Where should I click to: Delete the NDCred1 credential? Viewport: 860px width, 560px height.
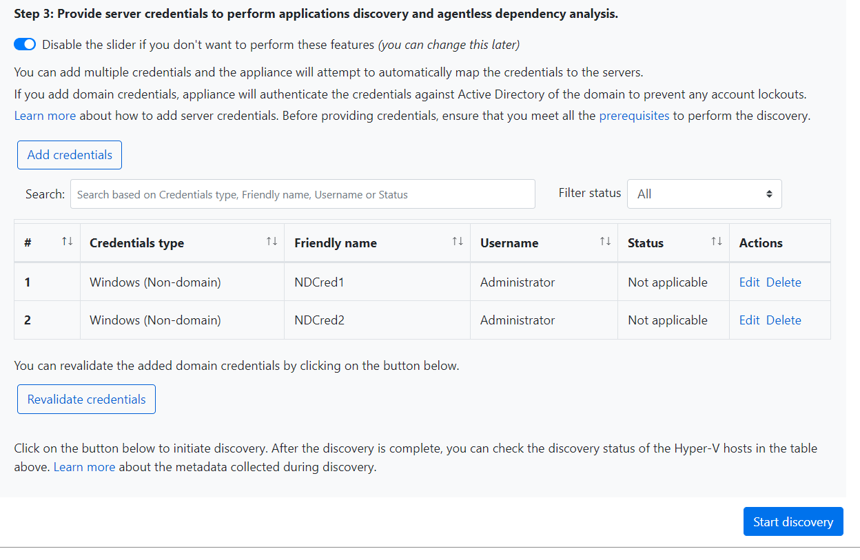(784, 282)
